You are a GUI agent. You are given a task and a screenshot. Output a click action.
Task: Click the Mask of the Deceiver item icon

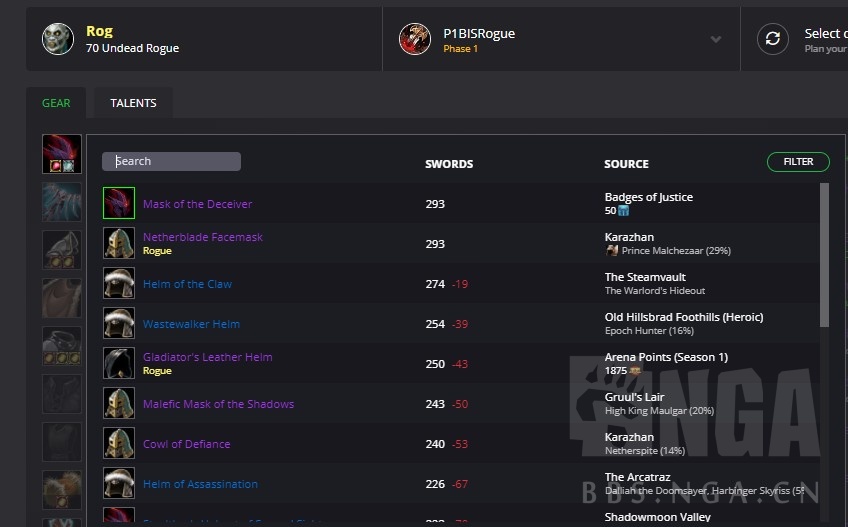119,203
